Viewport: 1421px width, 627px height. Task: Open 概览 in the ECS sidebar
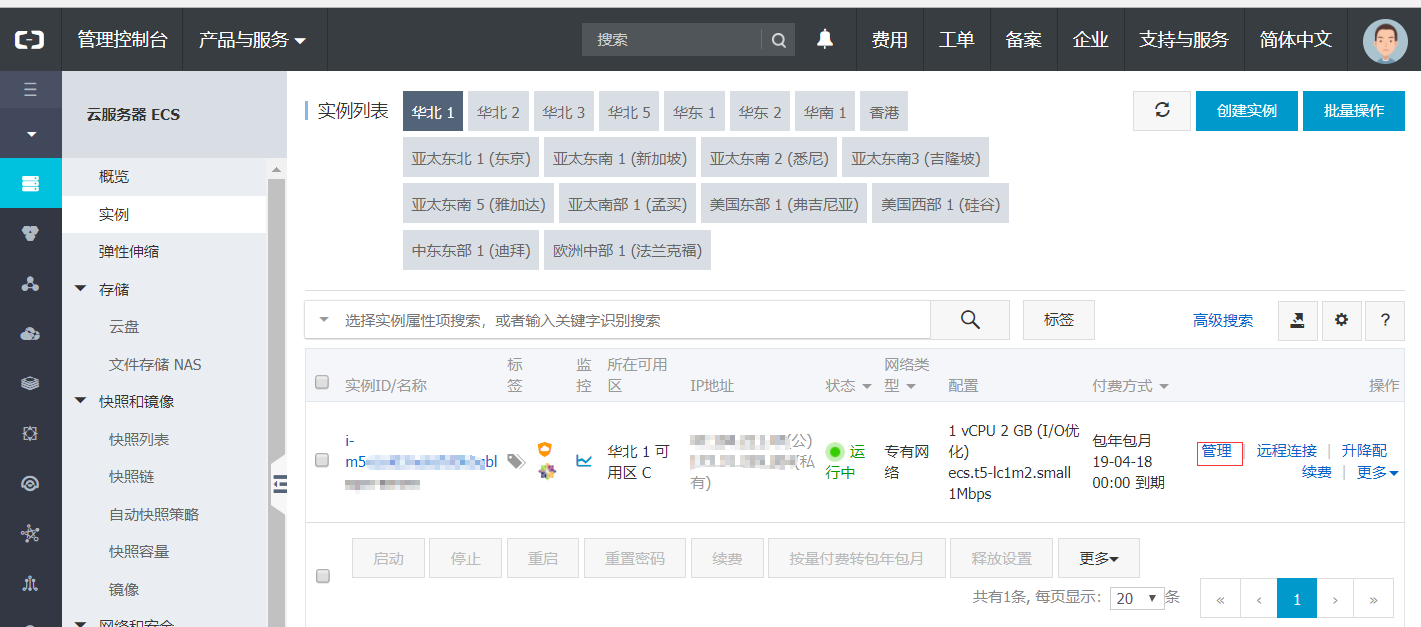(114, 177)
